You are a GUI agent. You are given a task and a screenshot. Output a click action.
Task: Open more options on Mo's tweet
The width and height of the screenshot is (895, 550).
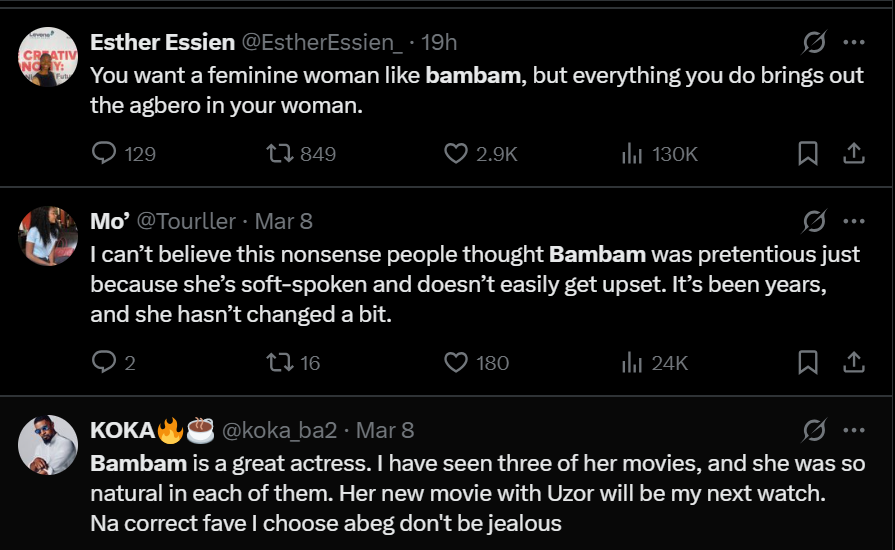(854, 220)
